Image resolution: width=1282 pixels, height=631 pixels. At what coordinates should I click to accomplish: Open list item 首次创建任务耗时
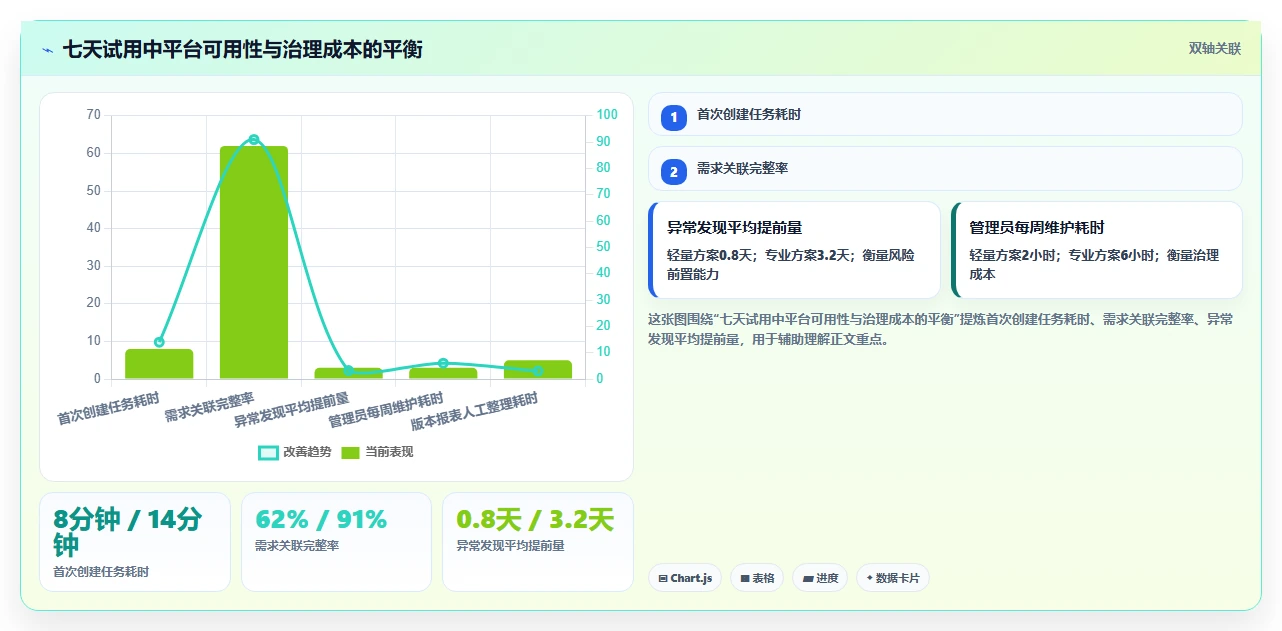coord(945,114)
